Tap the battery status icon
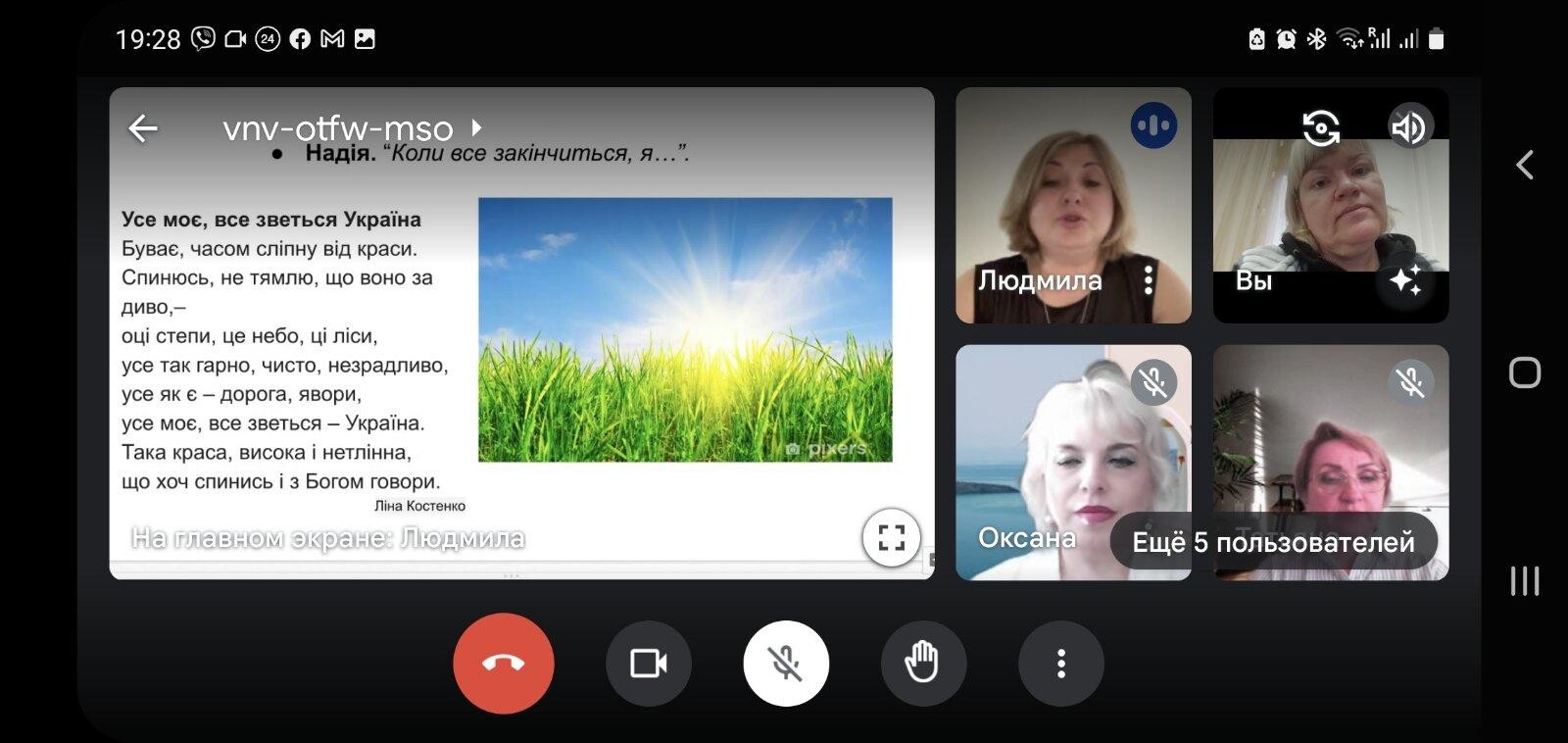The image size is (1568, 743). (1437, 39)
